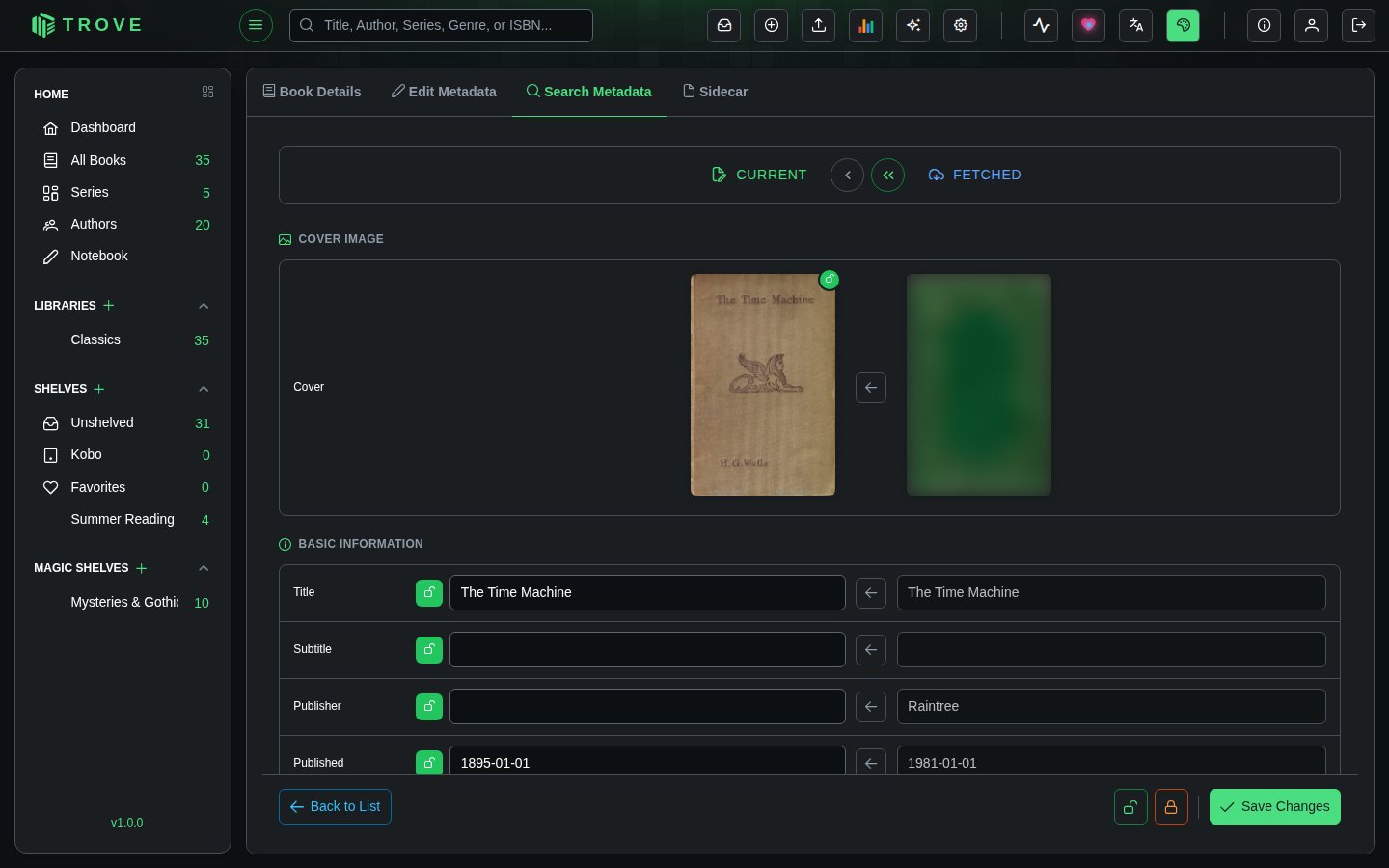Add a new shelf with plus icon
Viewport: 1389px width, 868px height.
coord(99,389)
